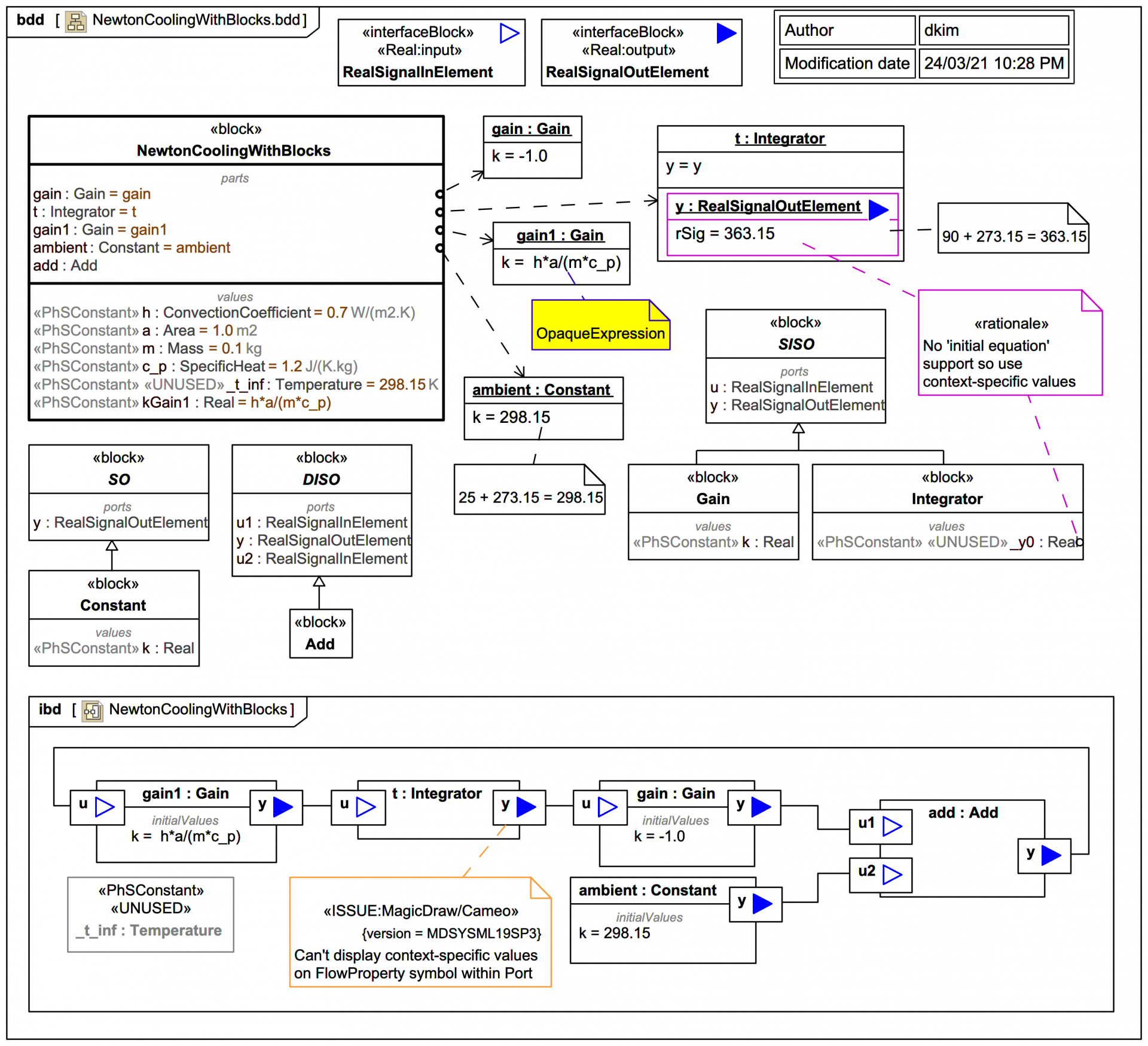Click the bdd diagram icon in the header

tap(75, 22)
